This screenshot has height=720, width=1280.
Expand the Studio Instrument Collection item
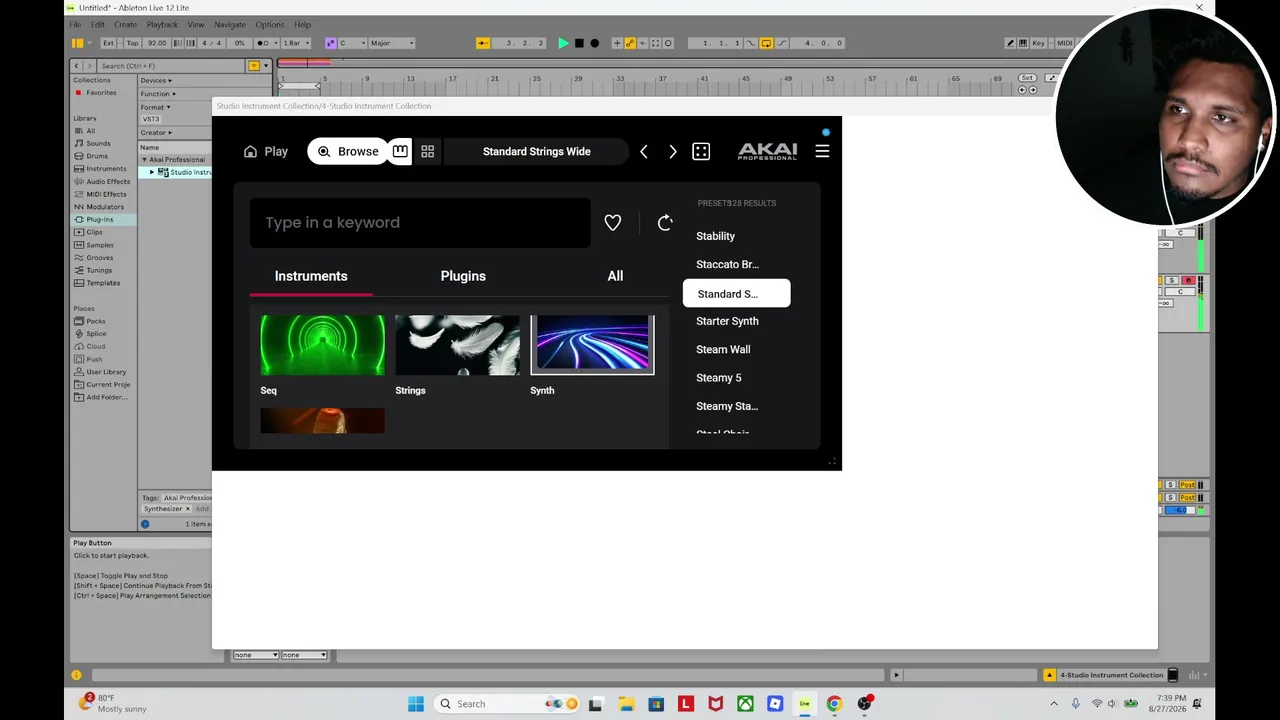(x=152, y=172)
